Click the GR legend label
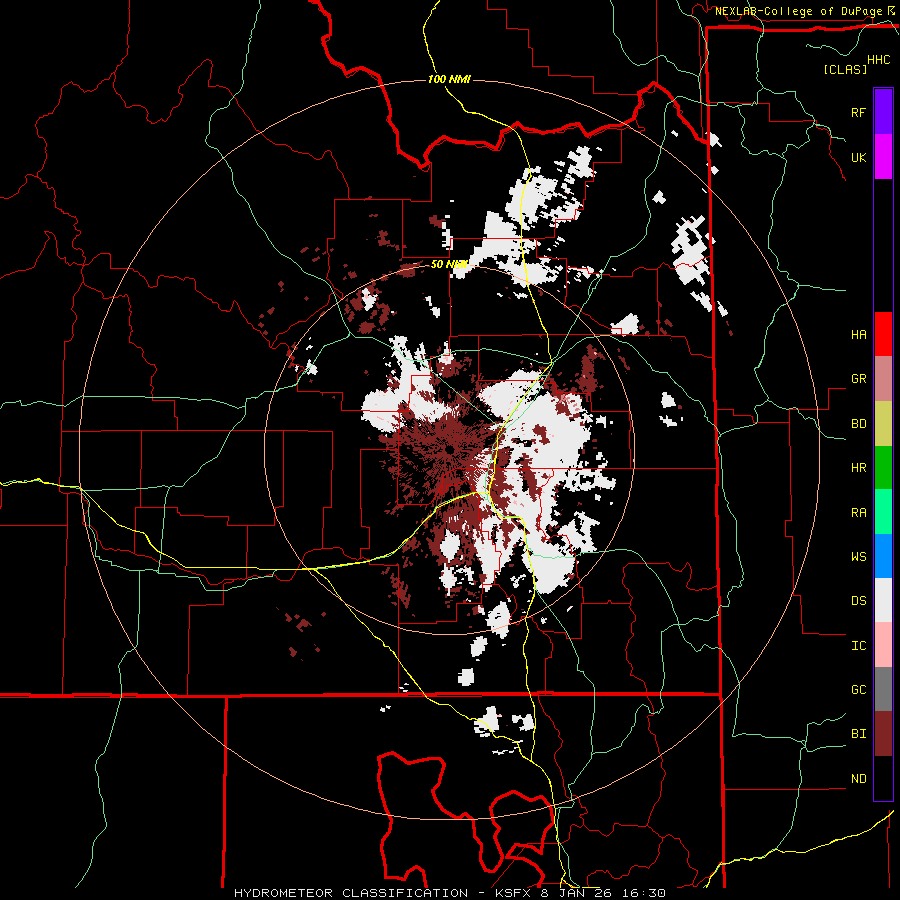Screen dimensions: 900x900 click(x=858, y=379)
